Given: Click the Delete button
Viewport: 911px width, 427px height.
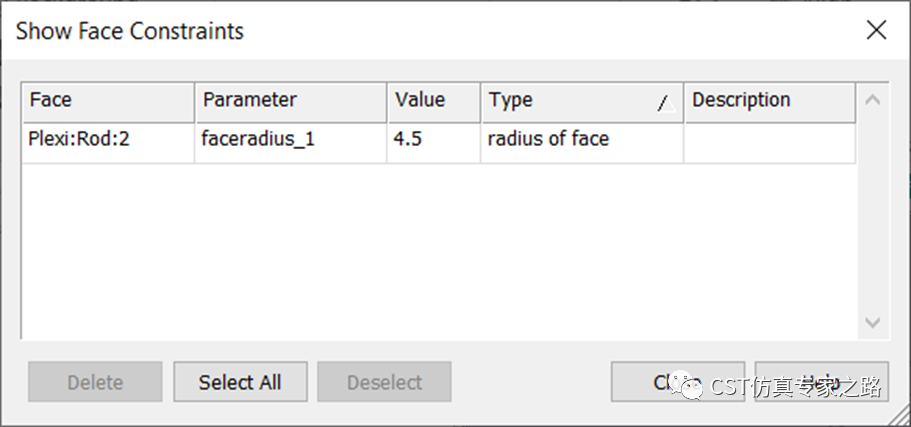Looking at the screenshot, I should pyautogui.click(x=95, y=382).
